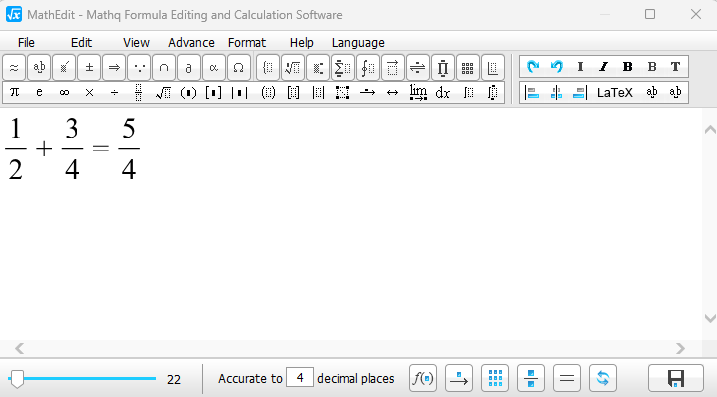
Task: Click the bottom blue matrix grid button
Action: (495, 378)
